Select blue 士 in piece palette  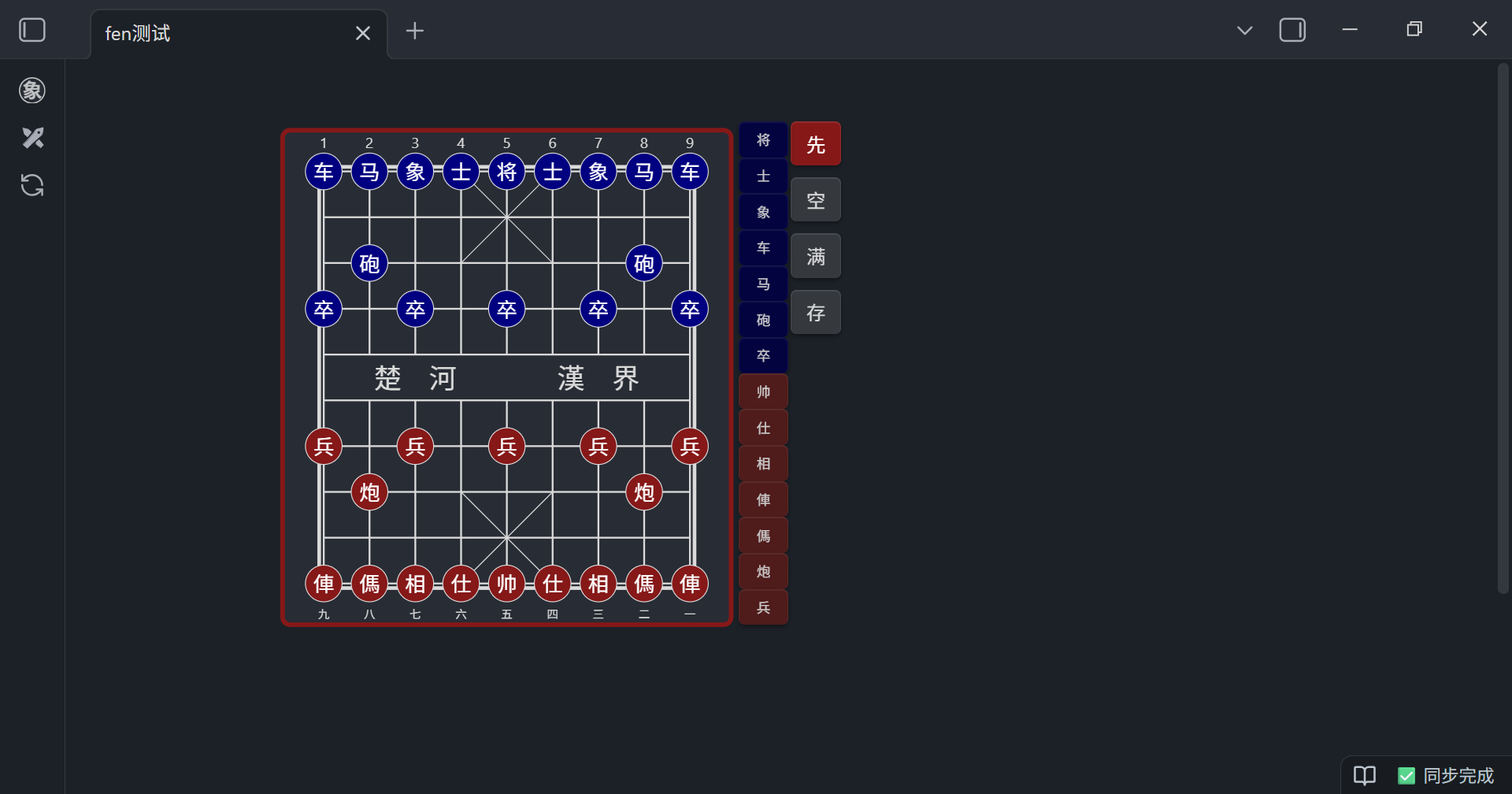point(763,176)
